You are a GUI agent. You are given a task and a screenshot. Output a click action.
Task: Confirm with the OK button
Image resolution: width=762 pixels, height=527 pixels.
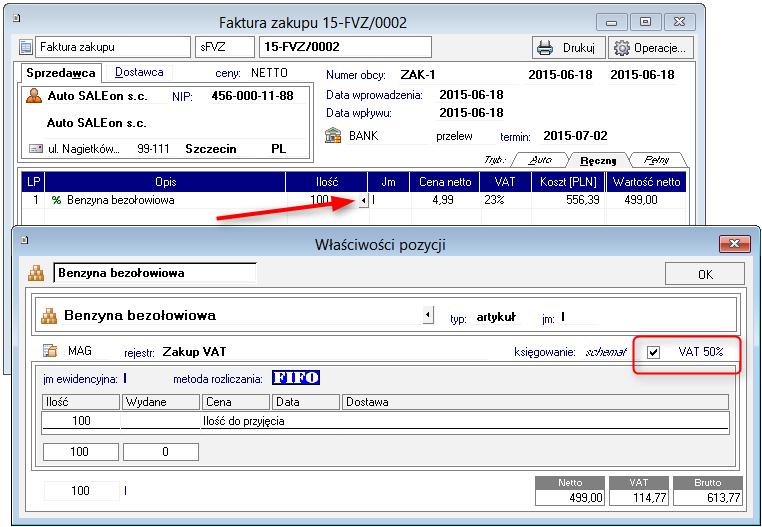tap(705, 274)
